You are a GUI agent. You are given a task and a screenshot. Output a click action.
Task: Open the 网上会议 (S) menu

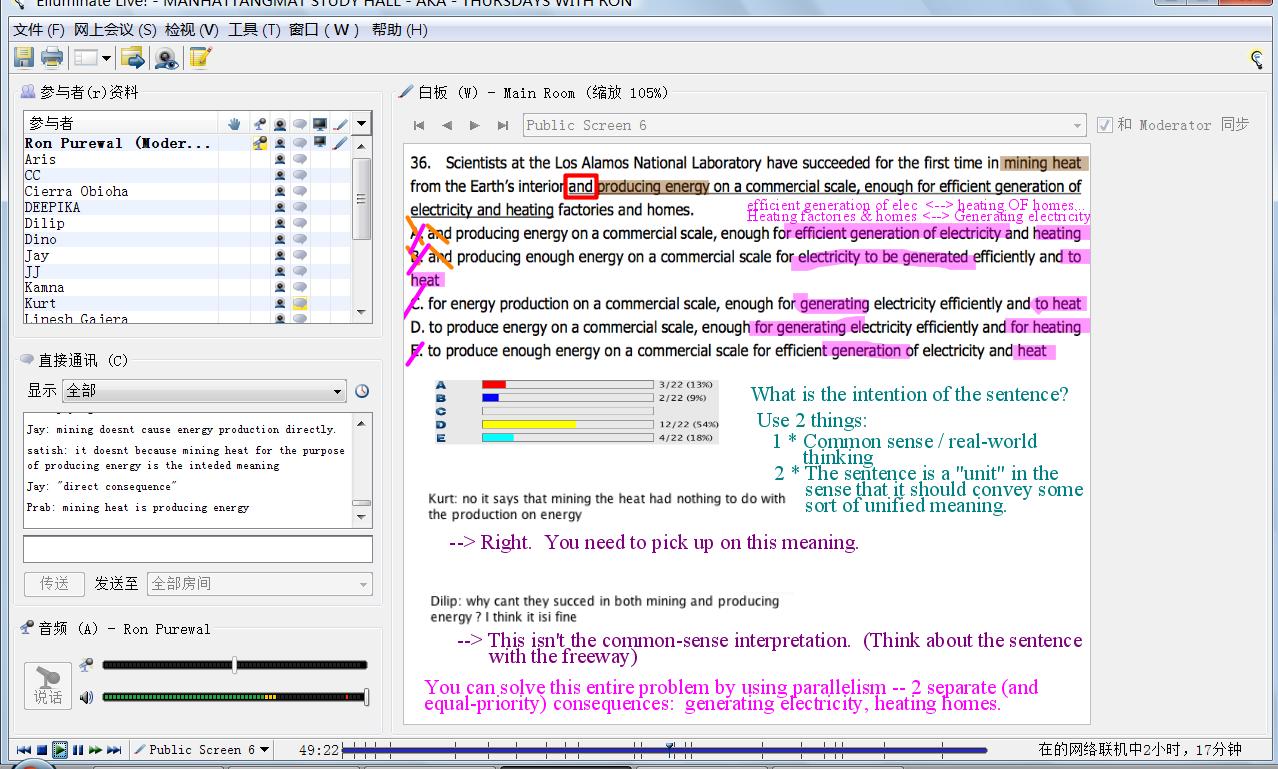115,29
